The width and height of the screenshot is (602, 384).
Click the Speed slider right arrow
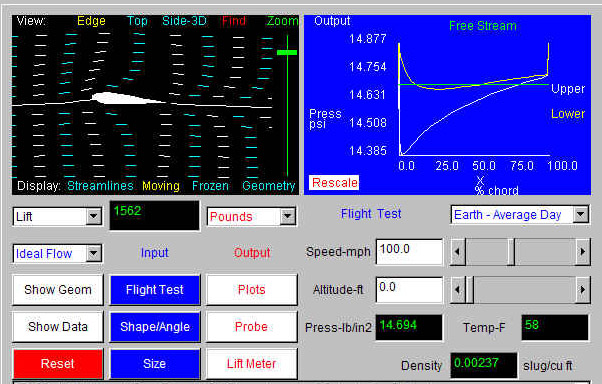pos(582,252)
